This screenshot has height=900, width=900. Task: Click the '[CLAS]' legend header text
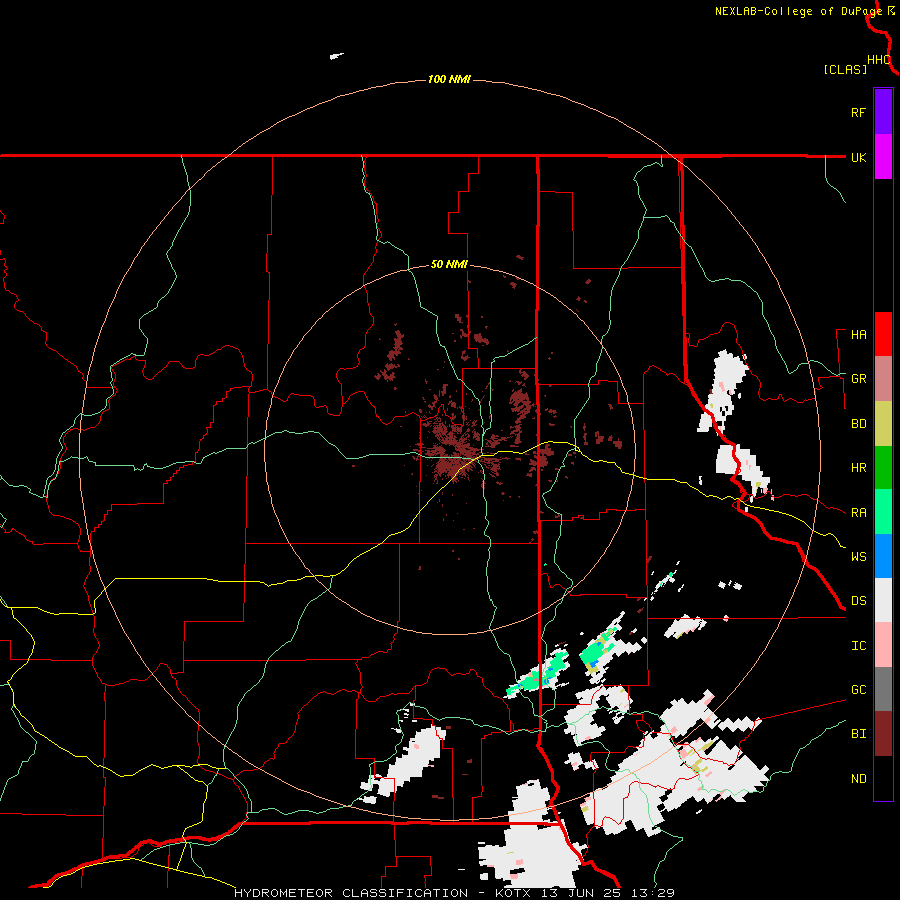(x=845, y=70)
